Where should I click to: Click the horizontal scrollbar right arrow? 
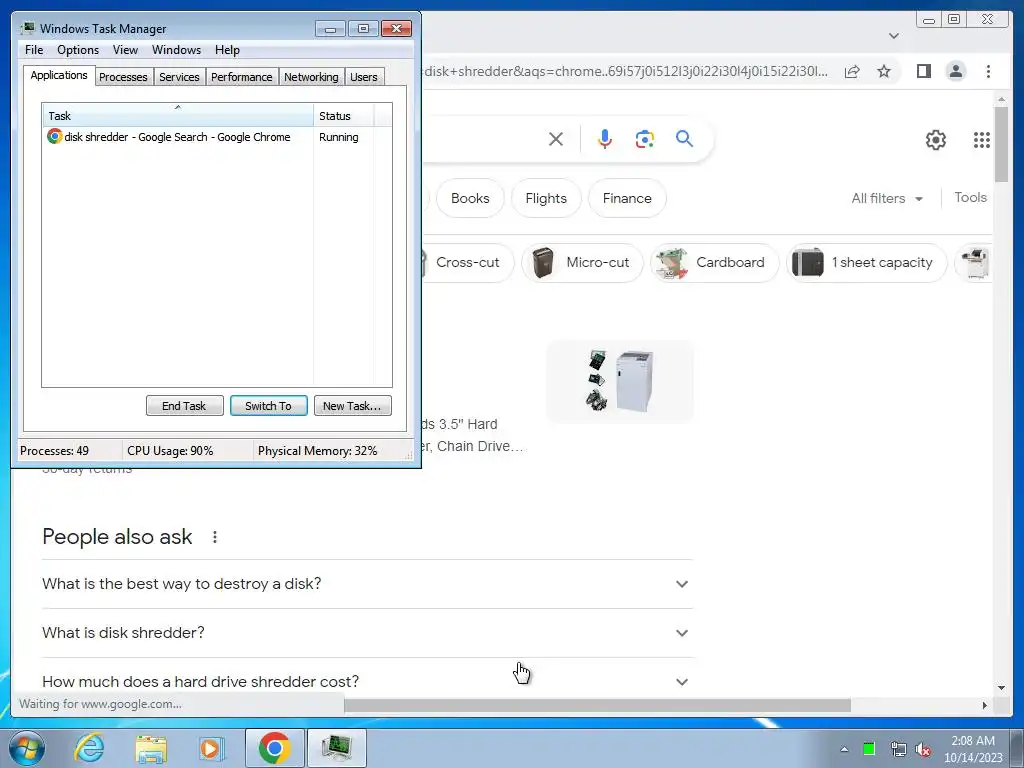click(x=985, y=705)
